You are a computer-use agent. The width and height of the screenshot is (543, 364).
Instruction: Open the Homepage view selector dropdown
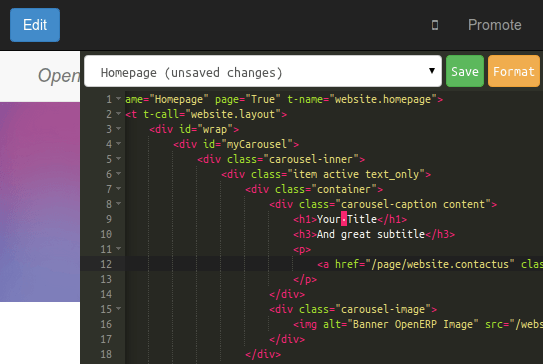coord(263,71)
